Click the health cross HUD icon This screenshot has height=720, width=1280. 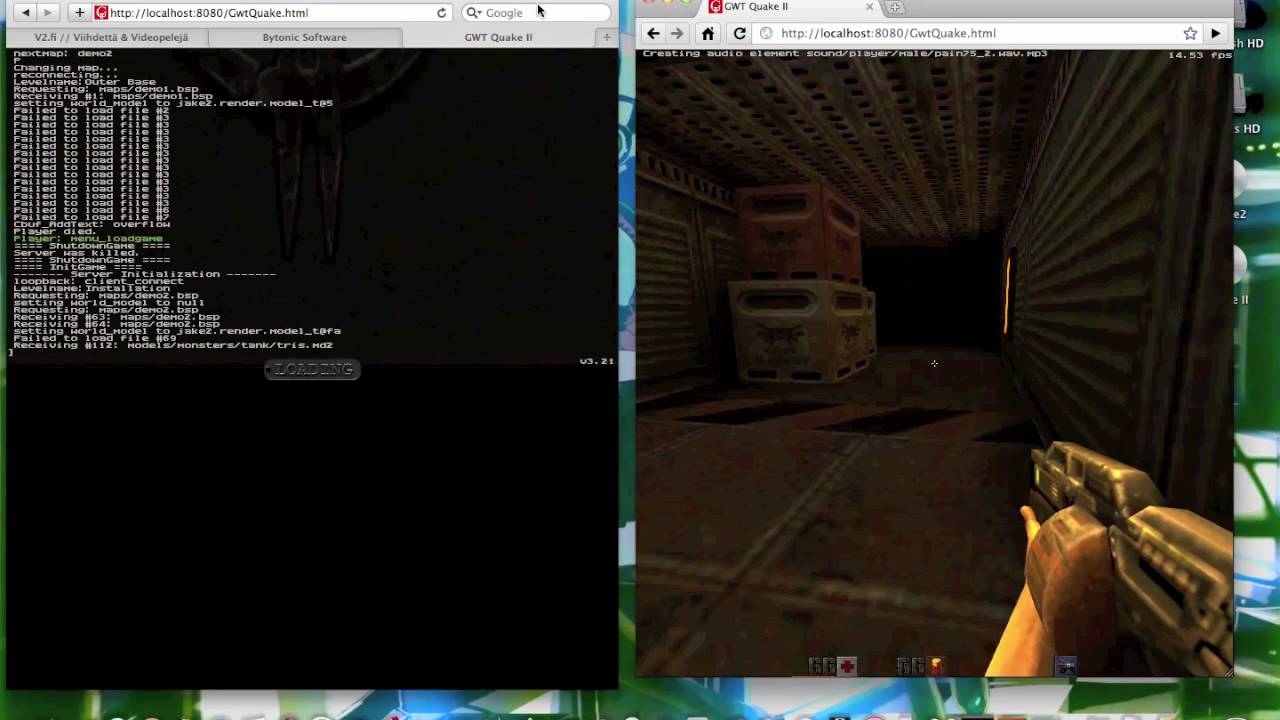pos(847,666)
